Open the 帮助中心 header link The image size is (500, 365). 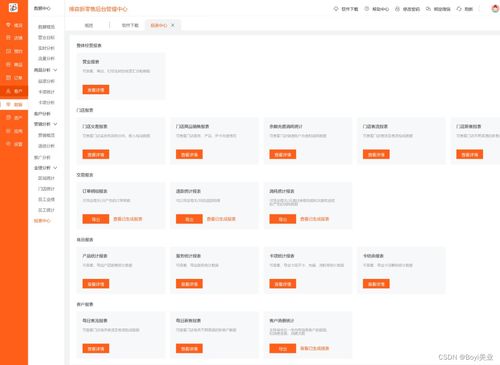pyautogui.click(x=377, y=9)
